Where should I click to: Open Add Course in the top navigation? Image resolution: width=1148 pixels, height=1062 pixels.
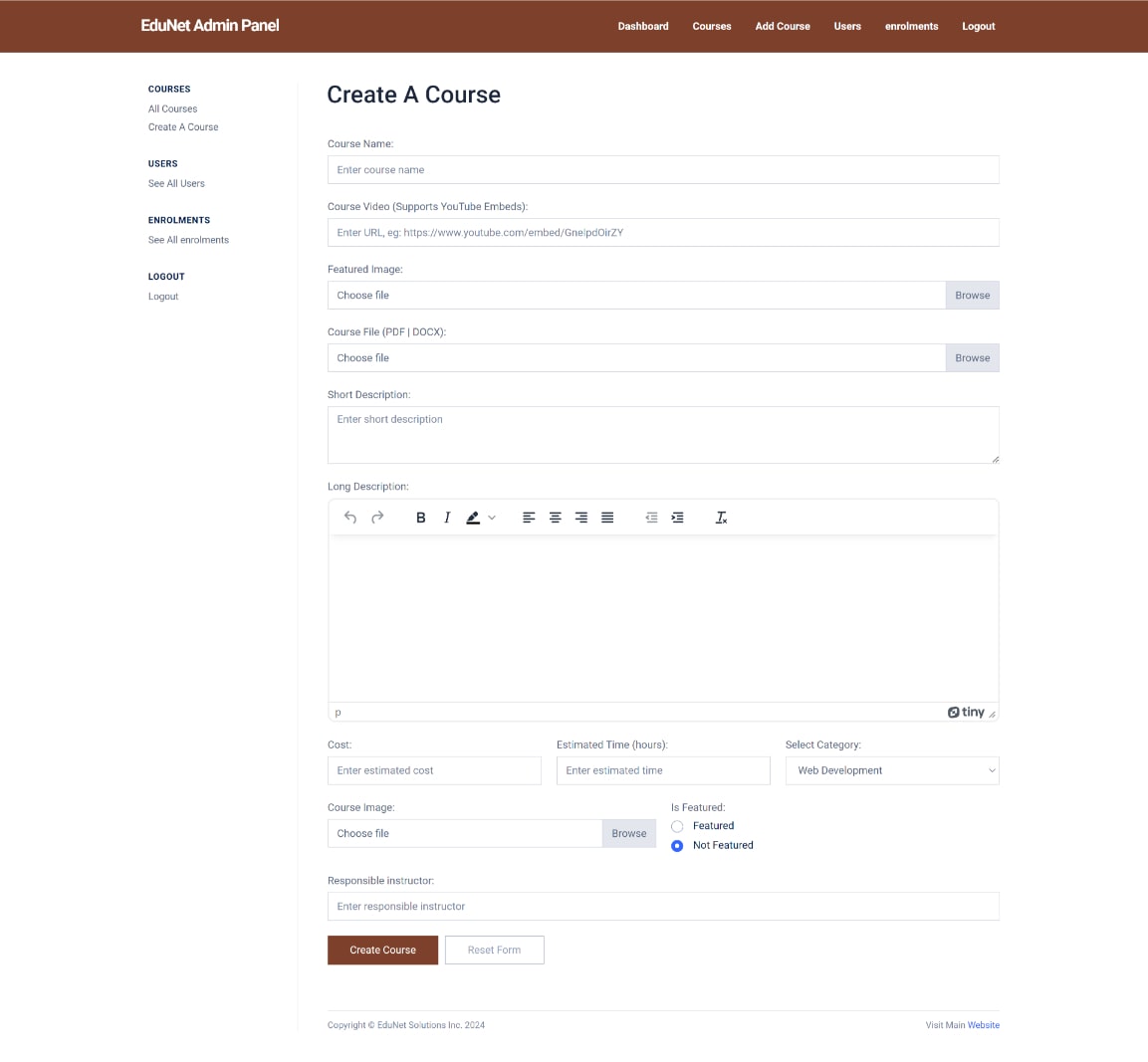tap(783, 26)
